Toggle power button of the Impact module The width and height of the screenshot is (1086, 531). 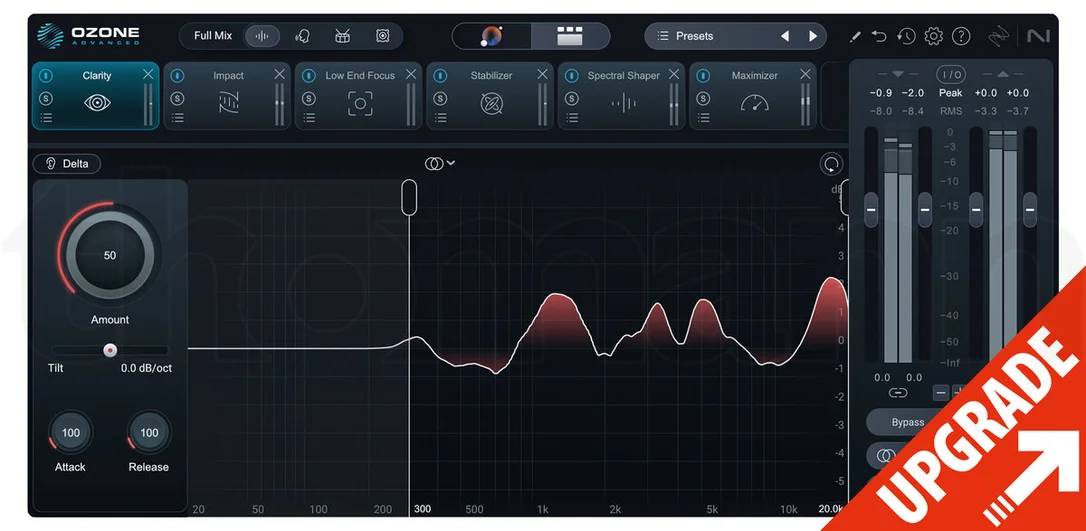click(177, 75)
